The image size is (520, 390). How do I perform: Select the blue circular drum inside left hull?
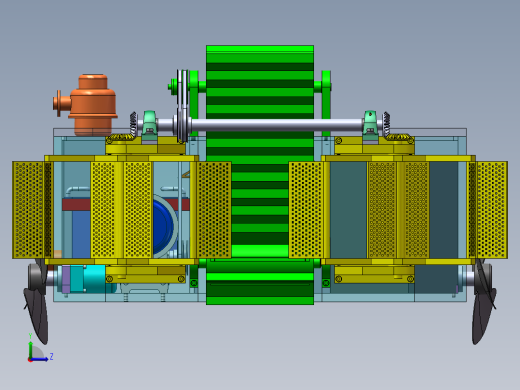(164, 226)
